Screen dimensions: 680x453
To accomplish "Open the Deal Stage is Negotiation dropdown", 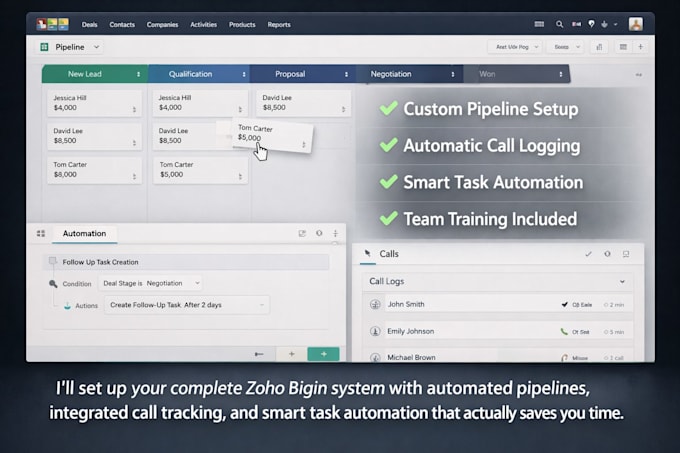I will tap(150, 283).
